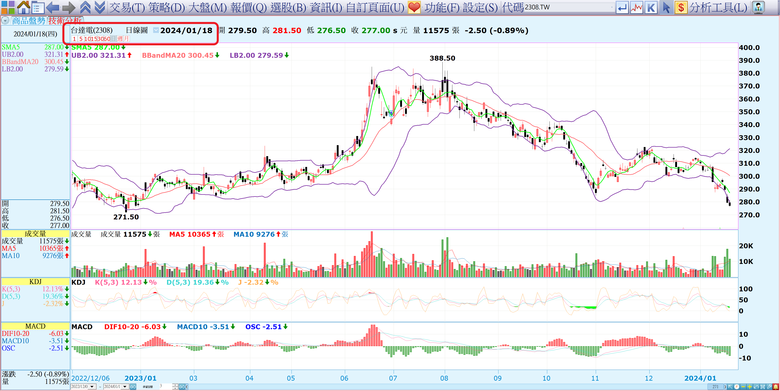The height and width of the screenshot is (391, 780).
Task: Open the list page icon beside Home
Action: click(x=38, y=7)
